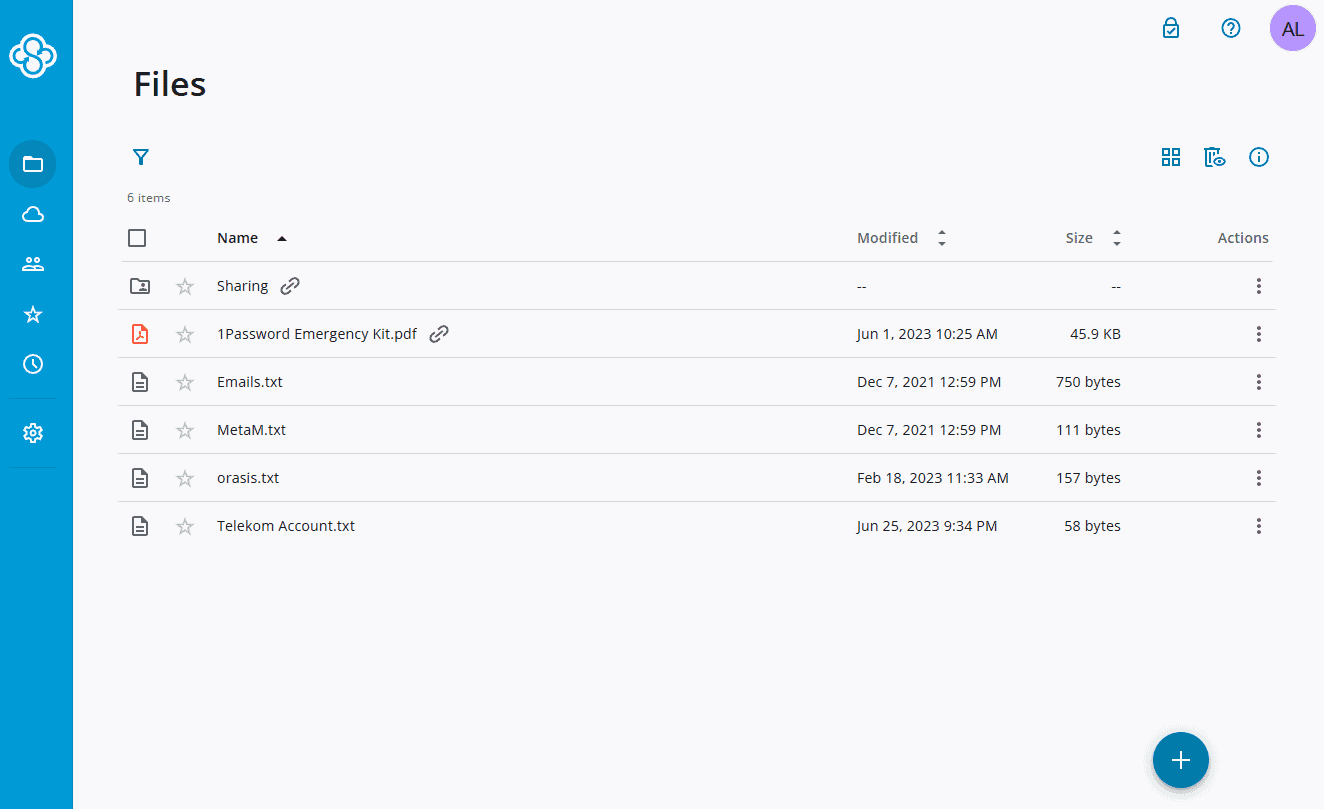Click the filter funnel icon
Viewport: 1324px width, 809px height.
pyautogui.click(x=141, y=157)
